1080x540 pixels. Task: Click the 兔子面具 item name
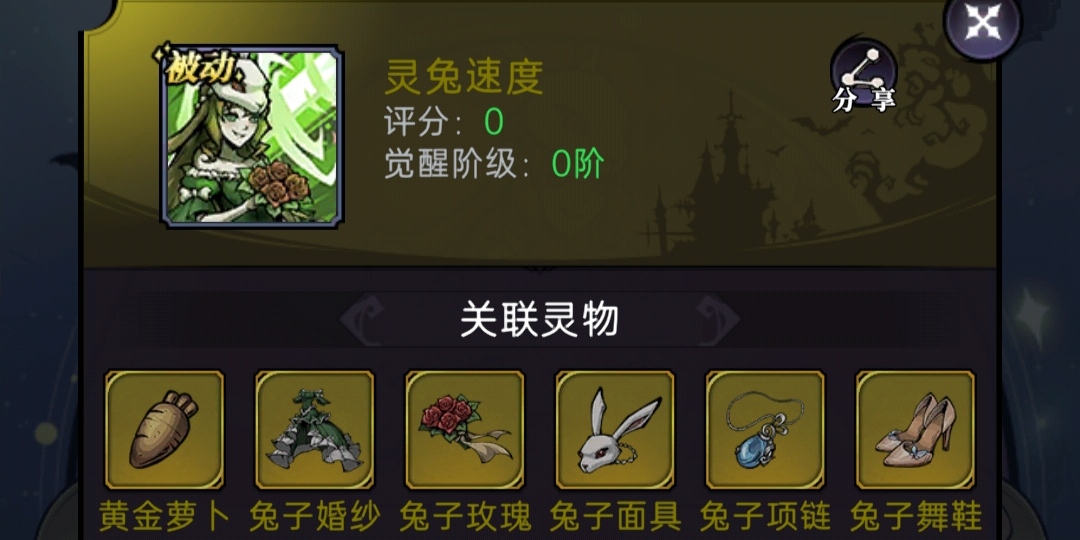click(615, 516)
